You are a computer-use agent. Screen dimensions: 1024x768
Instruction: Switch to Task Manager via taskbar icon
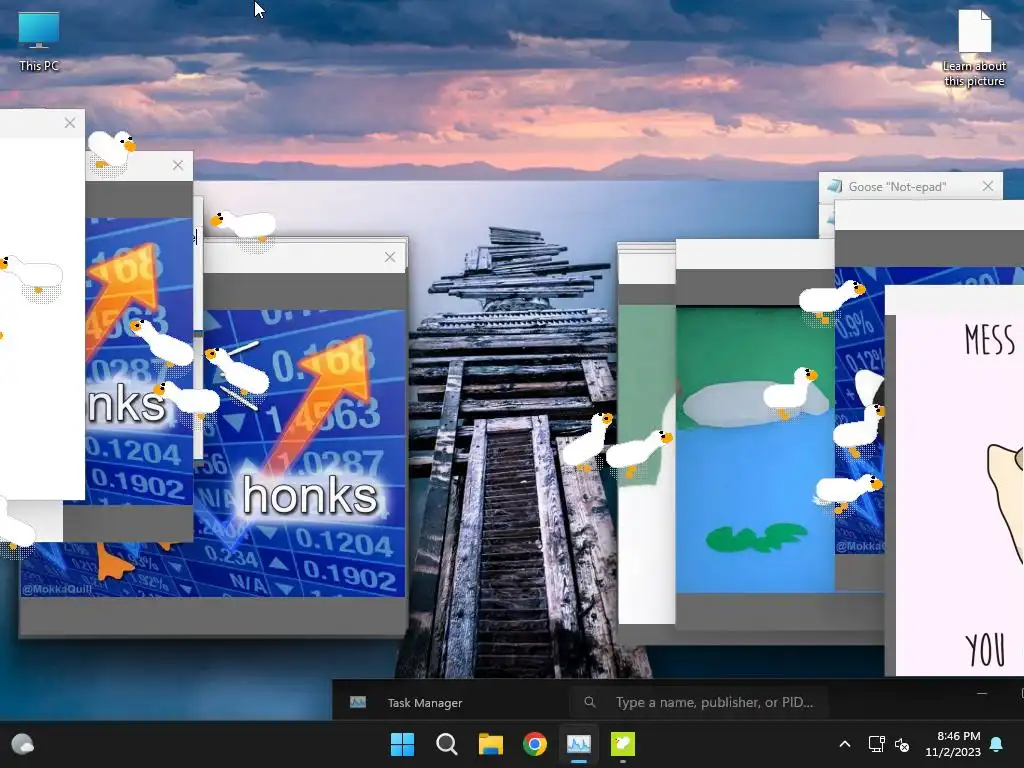click(579, 744)
